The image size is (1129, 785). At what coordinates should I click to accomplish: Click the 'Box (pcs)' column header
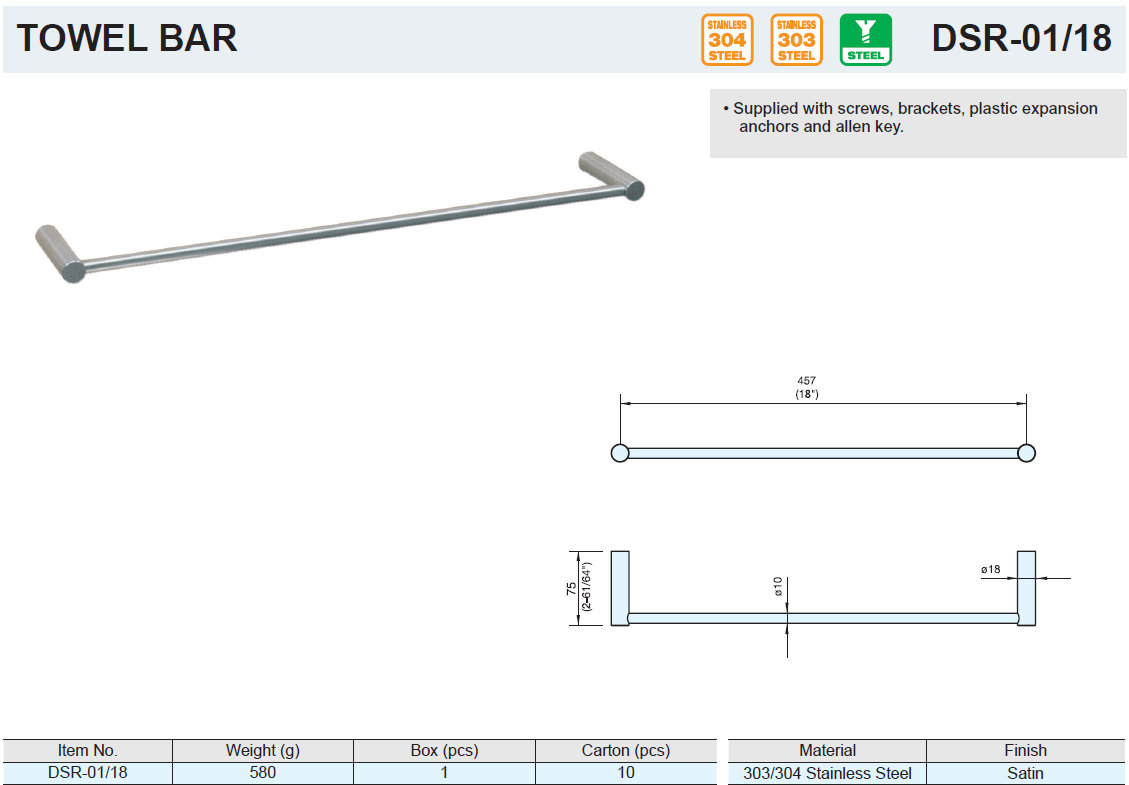pyautogui.click(x=444, y=750)
